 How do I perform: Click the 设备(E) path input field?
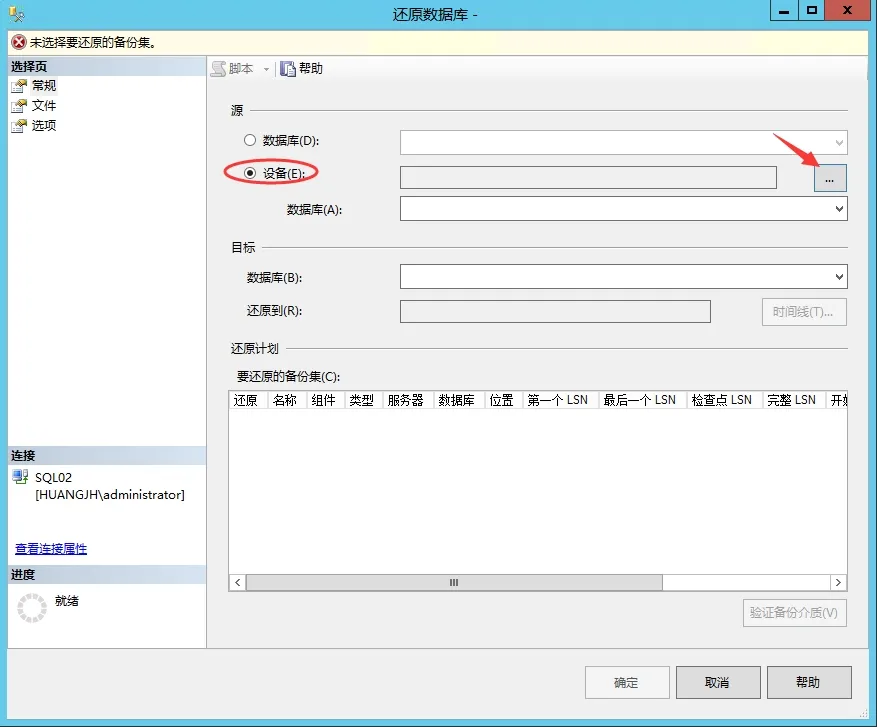tap(588, 177)
